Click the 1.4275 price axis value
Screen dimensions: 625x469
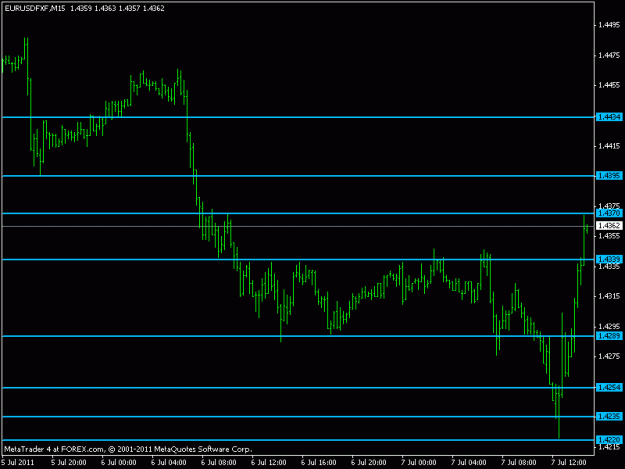coord(609,356)
